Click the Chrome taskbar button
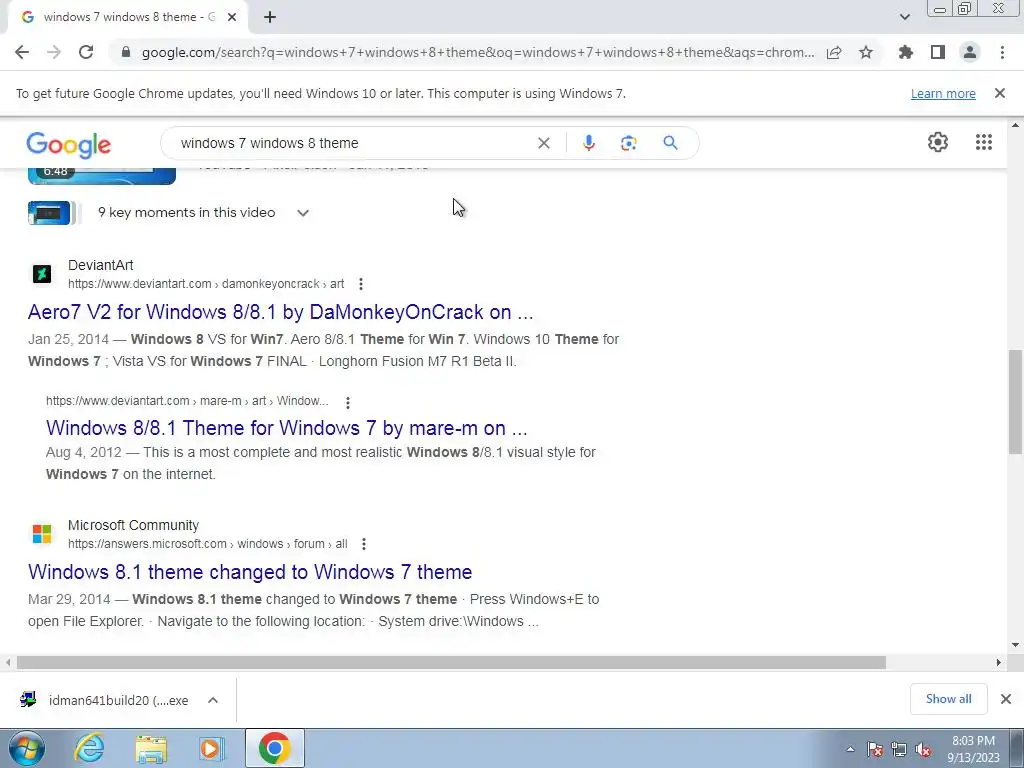The height and width of the screenshot is (768, 1024). click(x=274, y=748)
